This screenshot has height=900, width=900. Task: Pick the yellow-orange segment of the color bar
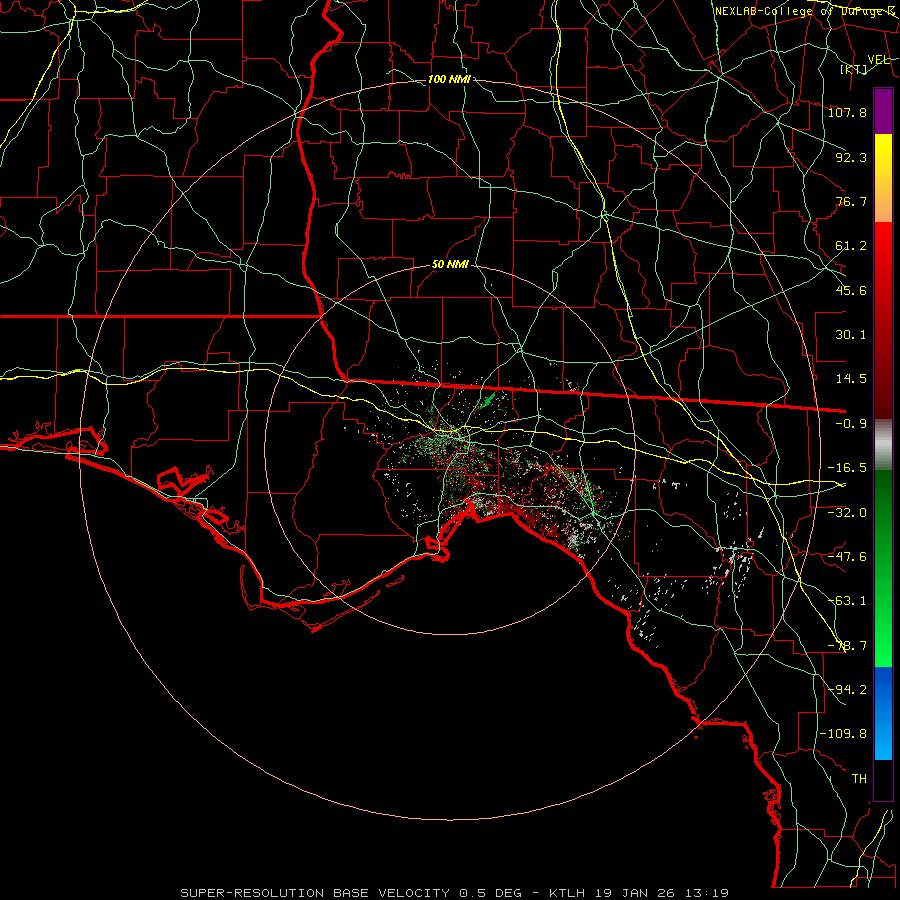coord(883,178)
